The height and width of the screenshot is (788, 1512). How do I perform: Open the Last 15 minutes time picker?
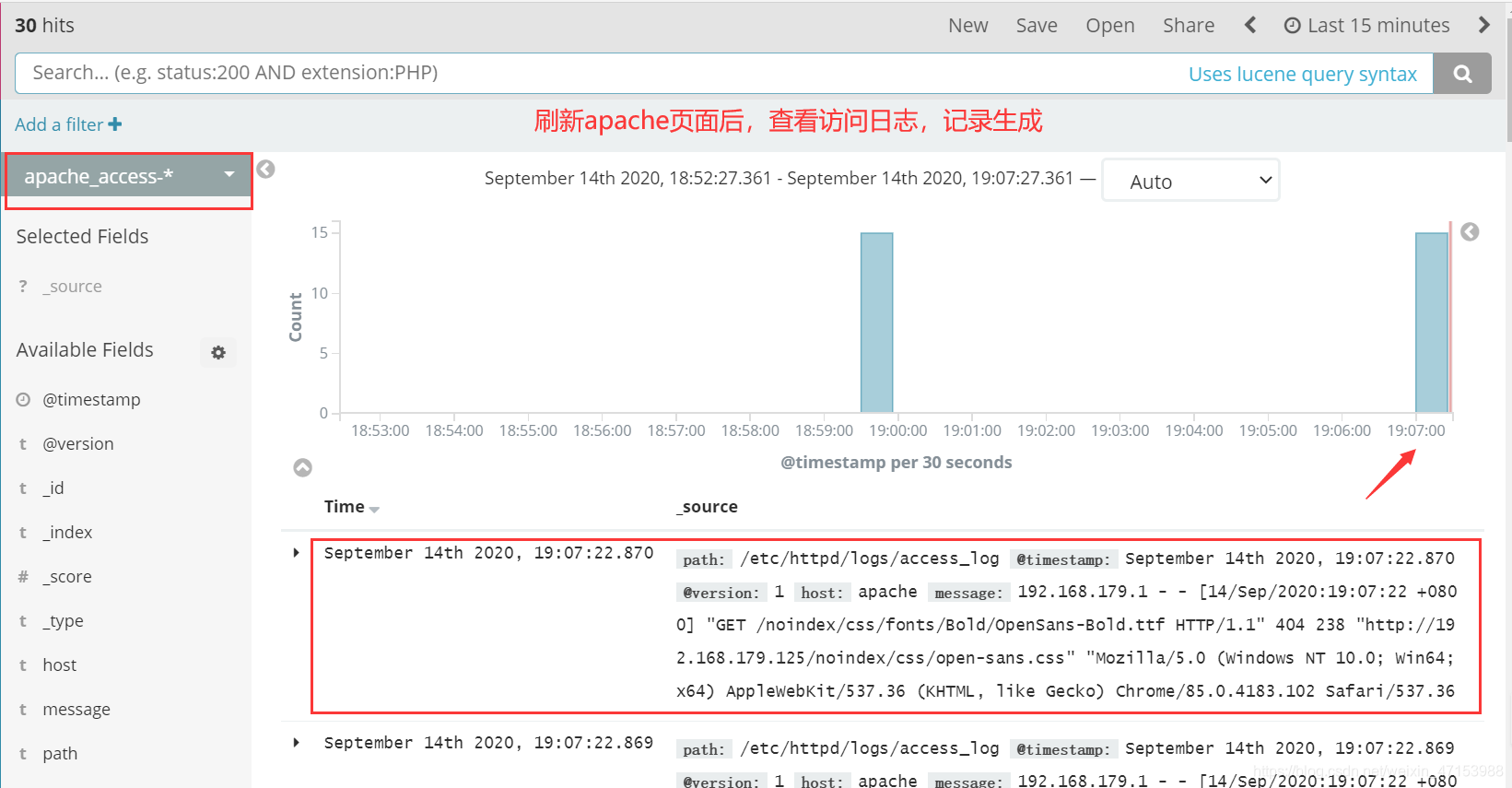[x=1367, y=26]
